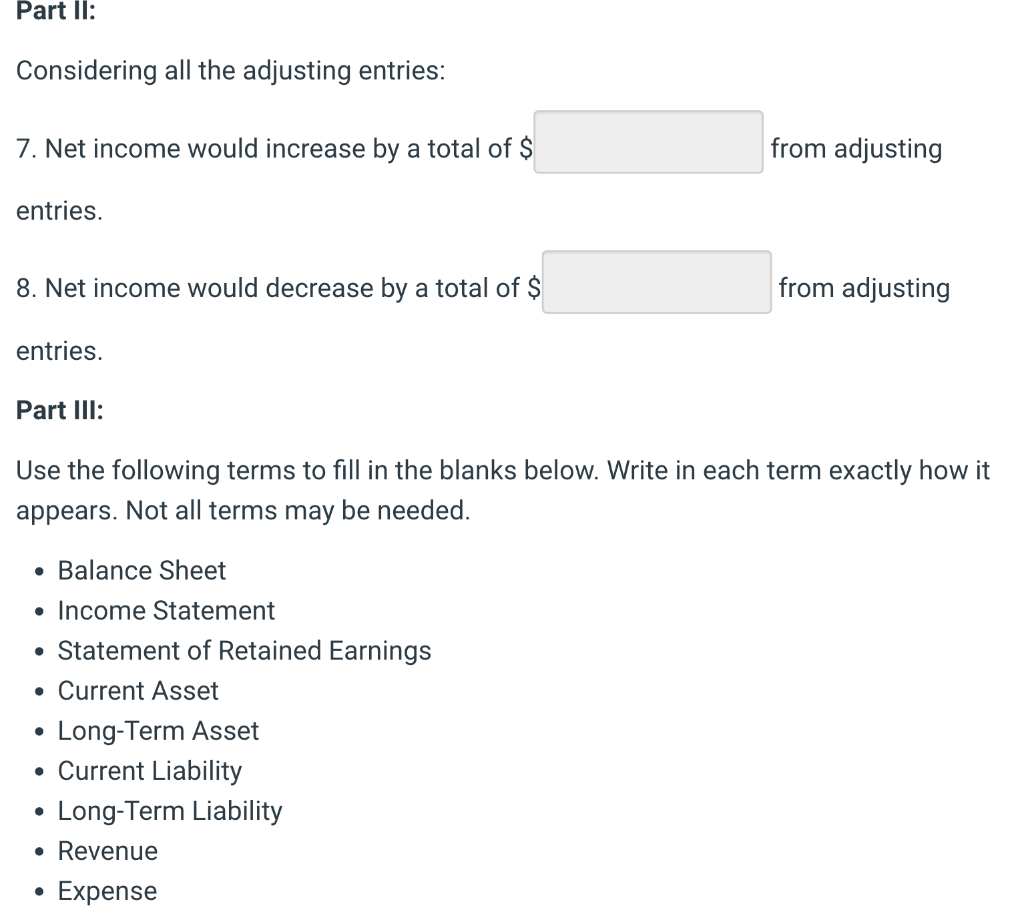This screenshot has height=924, width=1024.
Task: Click the word entries below question 8
Action: pyautogui.click(x=58, y=350)
